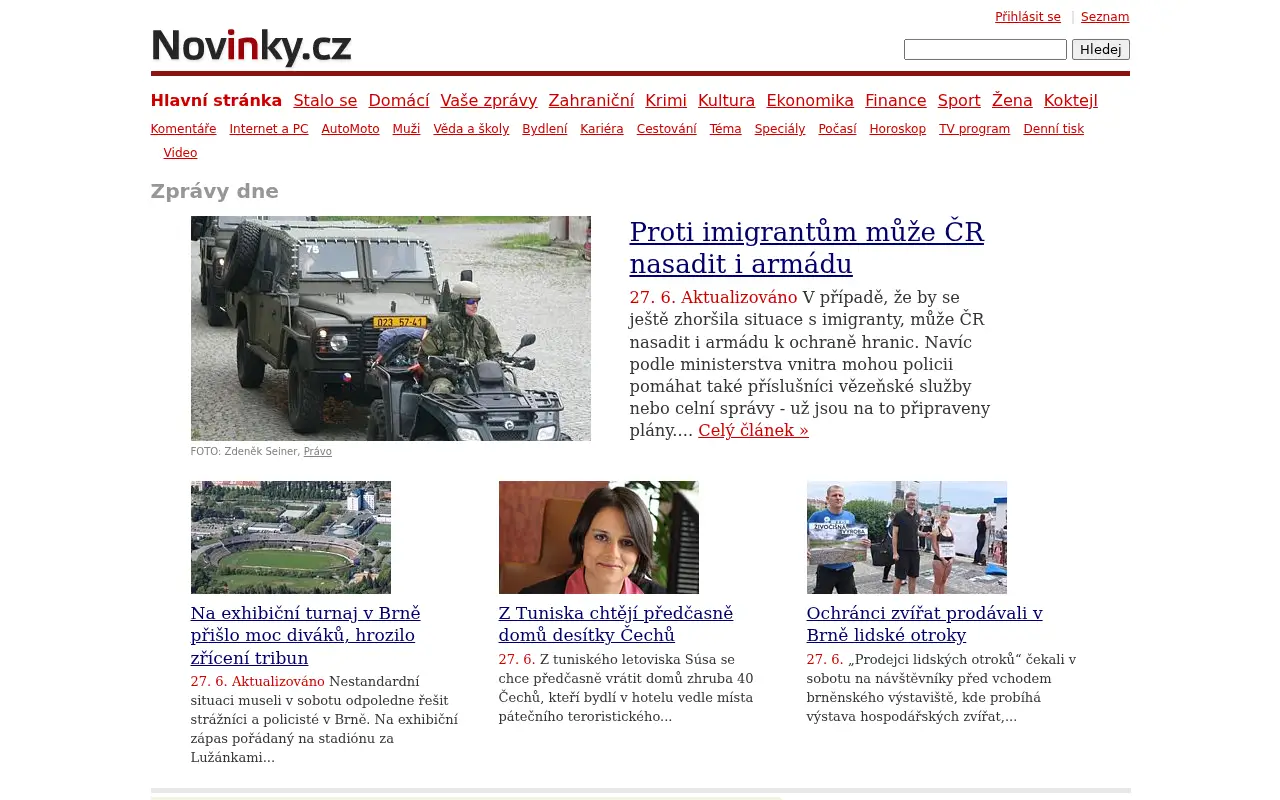Image resolution: width=1280 pixels, height=800 pixels.
Task: Open the Vaše zprávy section
Action: (x=489, y=101)
